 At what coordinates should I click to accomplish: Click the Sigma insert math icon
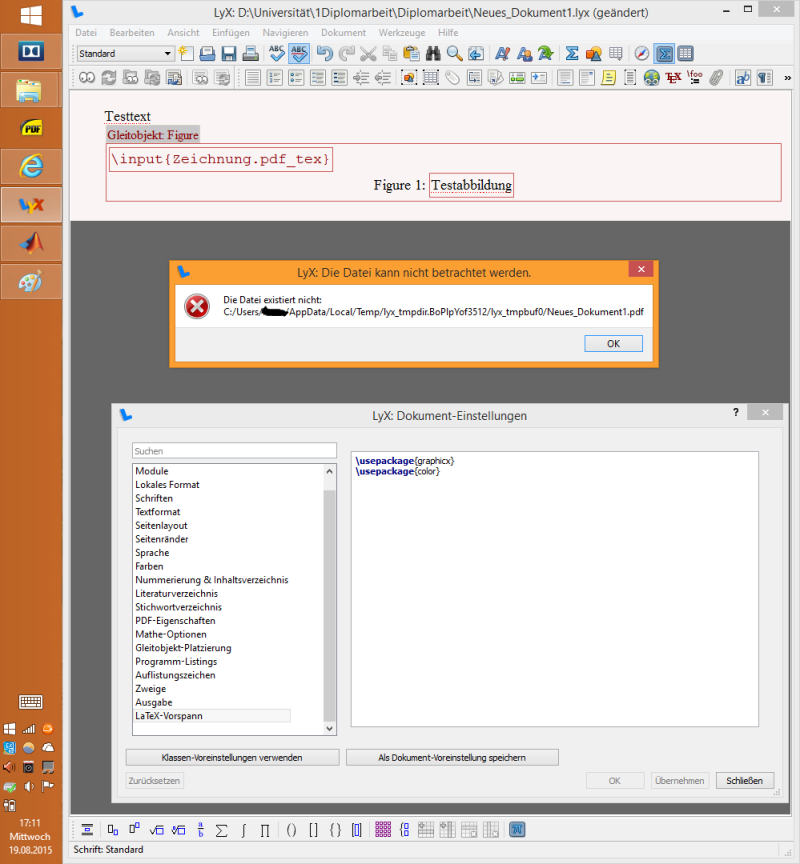pos(572,53)
